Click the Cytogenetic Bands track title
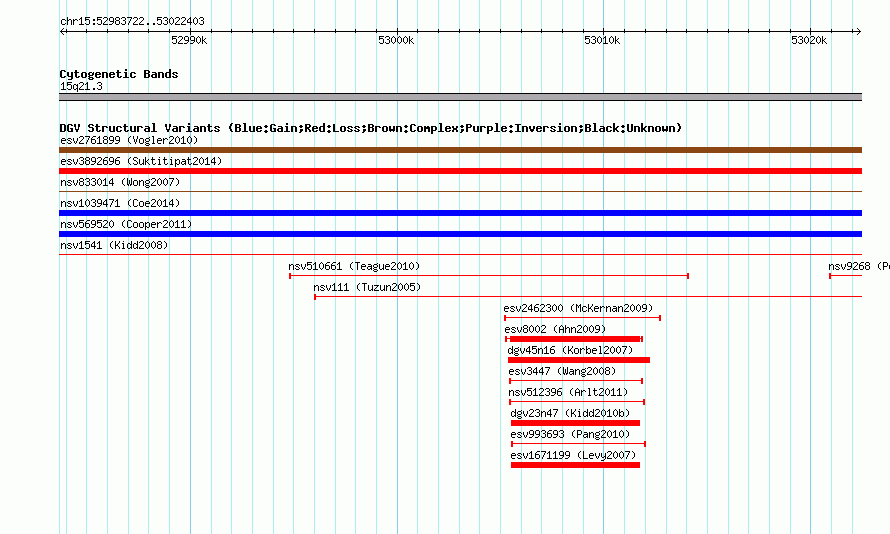This screenshot has height=534, width=890. 119,74
